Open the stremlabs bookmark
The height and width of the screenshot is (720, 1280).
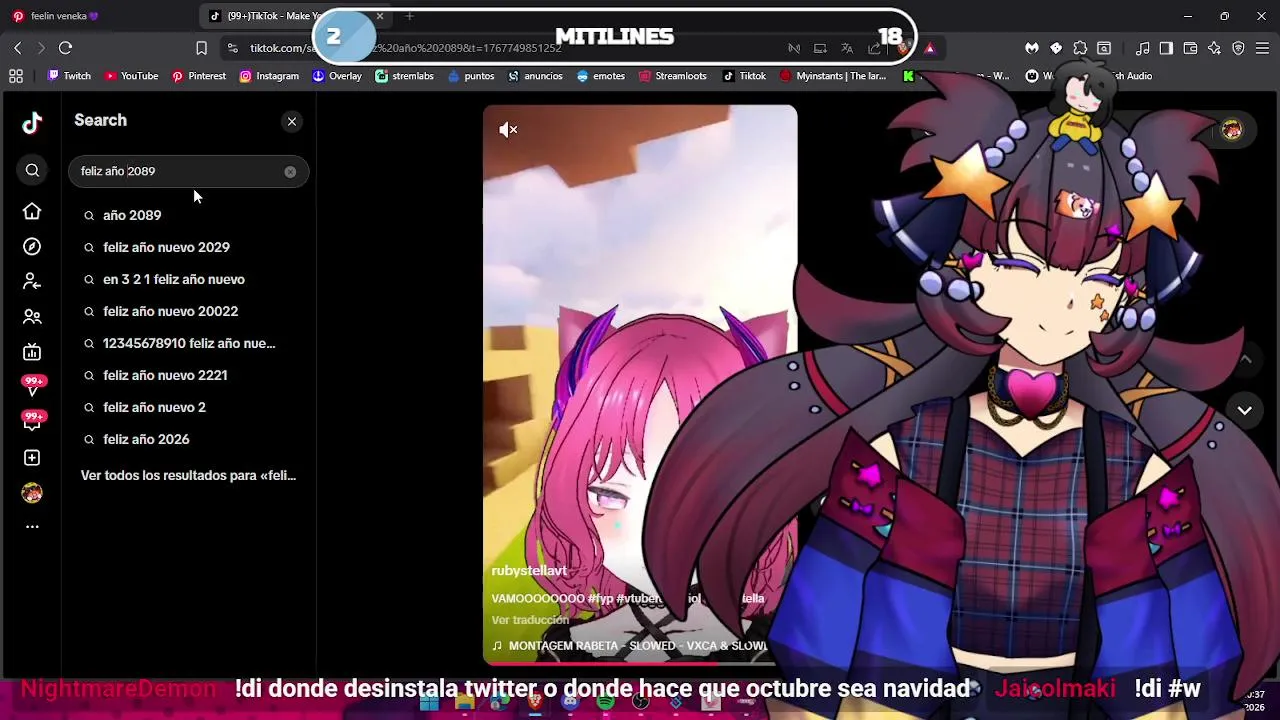click(404, 76)
